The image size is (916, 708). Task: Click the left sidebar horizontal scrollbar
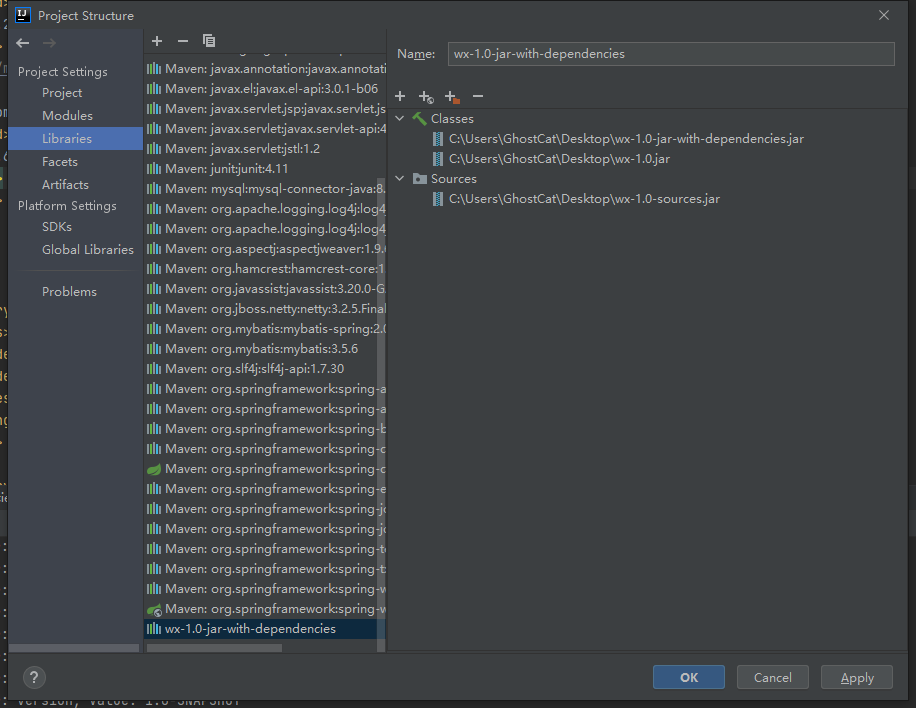pyautogui.click(x=74, y=648)
